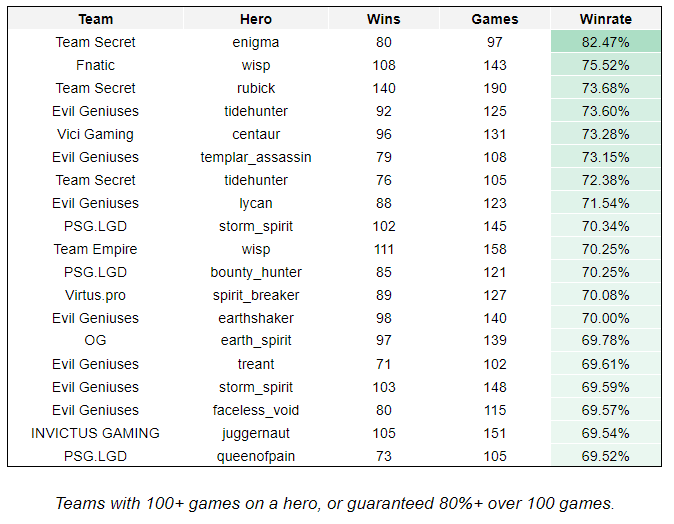Click the Winrate column header
674x524 pixels.
click(606, 19)
